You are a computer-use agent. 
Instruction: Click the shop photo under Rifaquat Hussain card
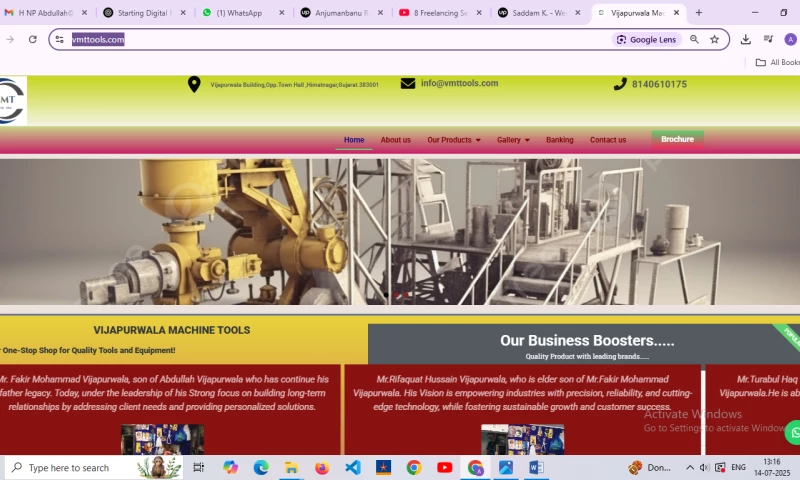tap(522, 439)
